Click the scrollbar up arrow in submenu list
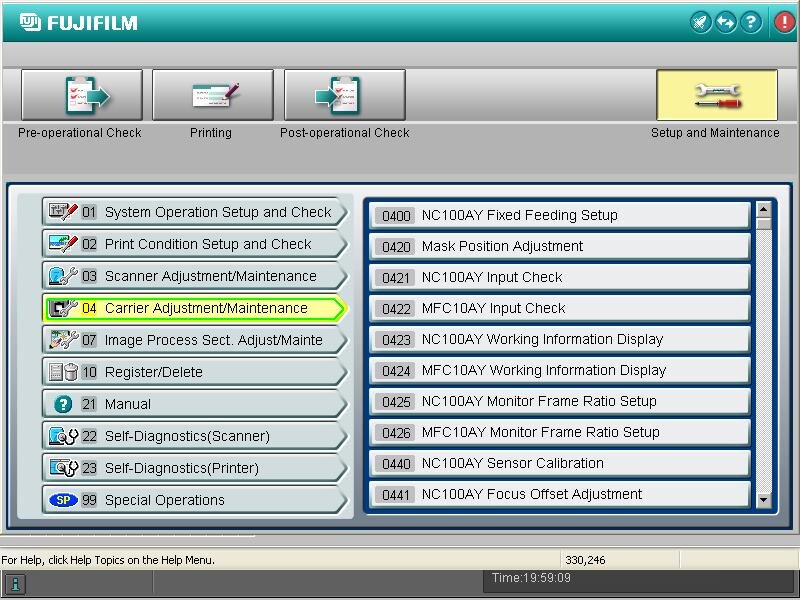 pos(764,210)
